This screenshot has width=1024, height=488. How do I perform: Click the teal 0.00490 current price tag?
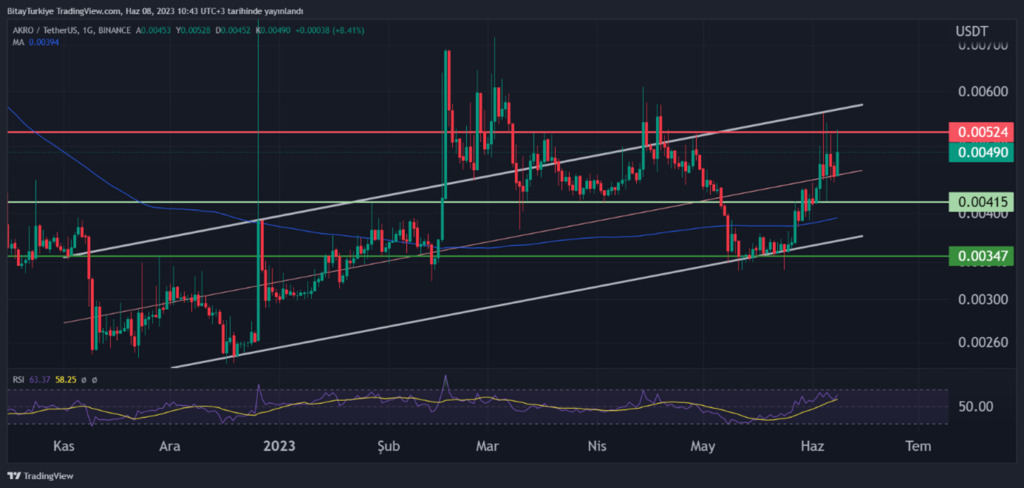coord(984,152)
